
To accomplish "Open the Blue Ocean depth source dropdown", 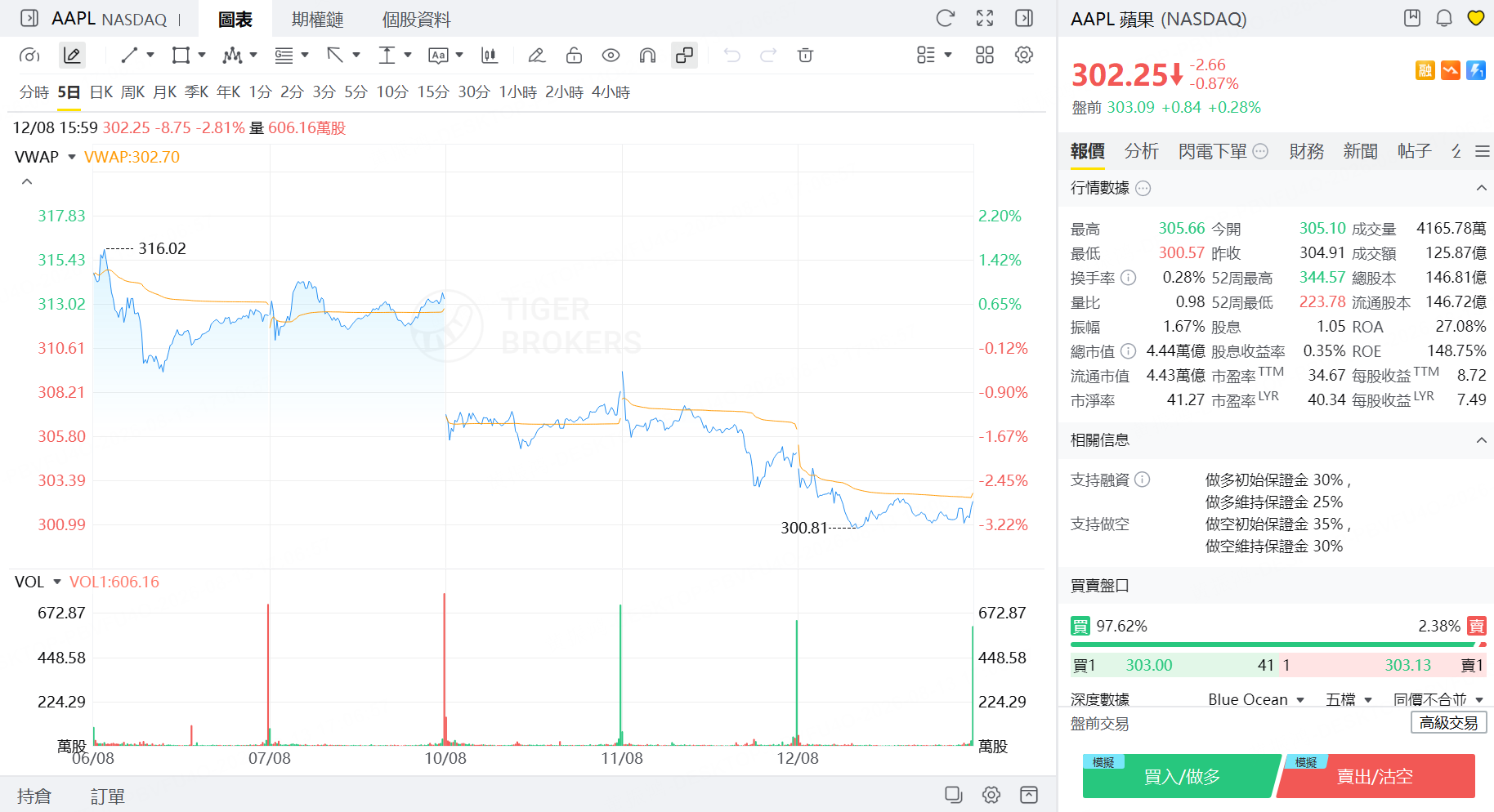I will [x=1256, y=699].
